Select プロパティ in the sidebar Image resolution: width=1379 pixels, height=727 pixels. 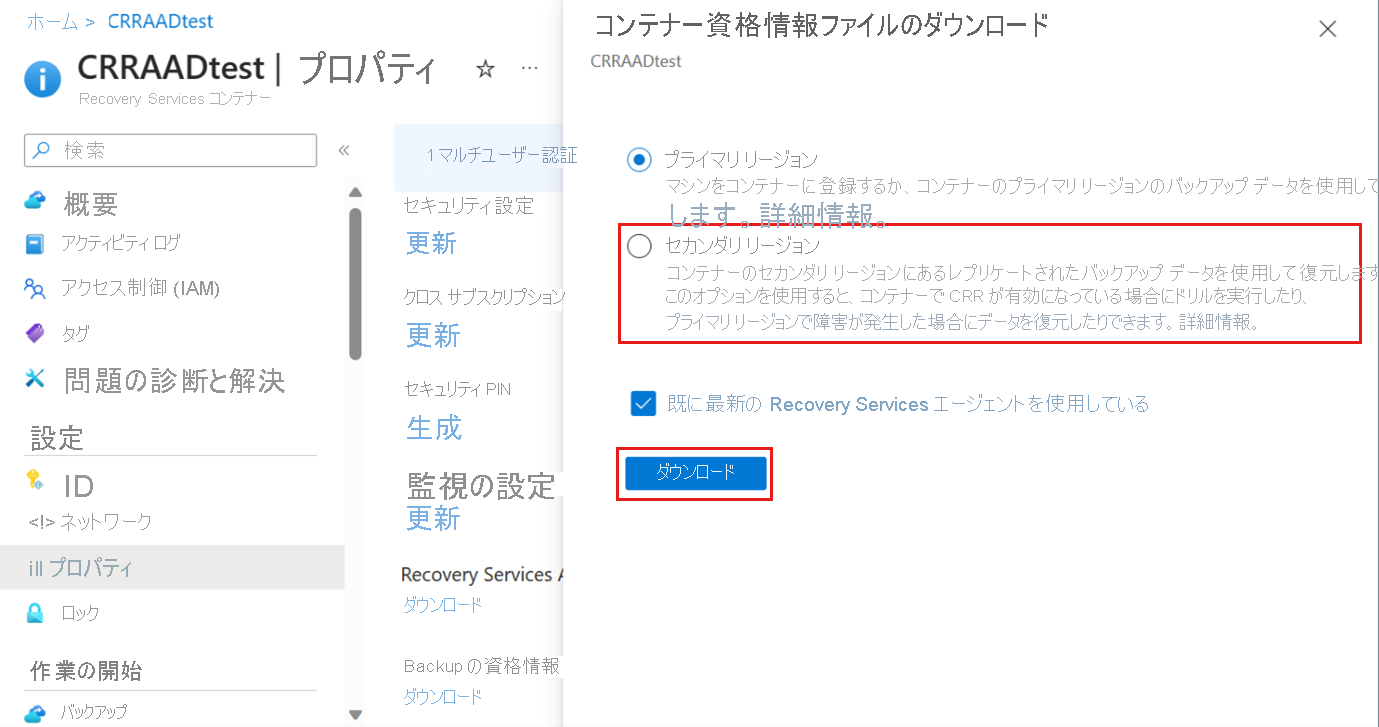coord(172,568)
